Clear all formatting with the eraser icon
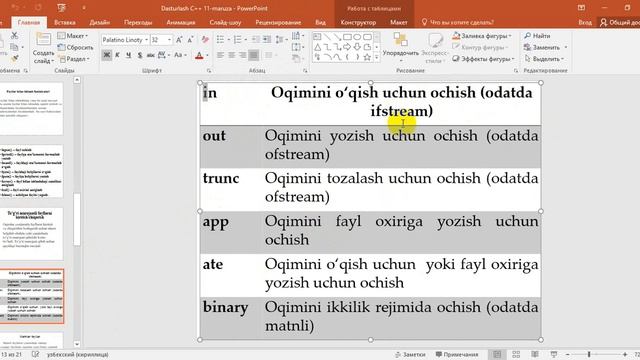This screenshot has height=360, width=640. (205, 40)
